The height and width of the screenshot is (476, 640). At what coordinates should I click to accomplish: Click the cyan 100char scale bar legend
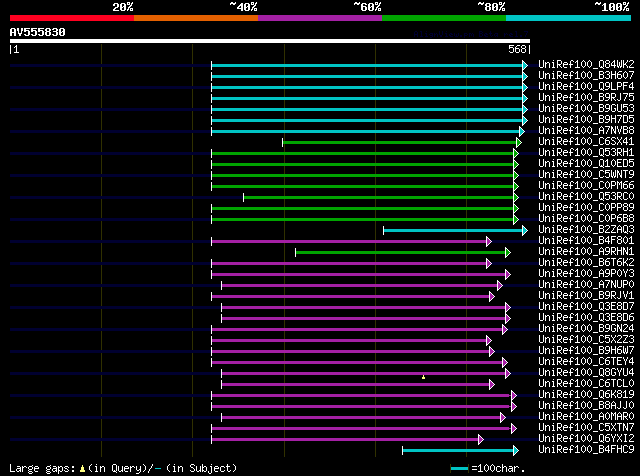coord(459,469)
